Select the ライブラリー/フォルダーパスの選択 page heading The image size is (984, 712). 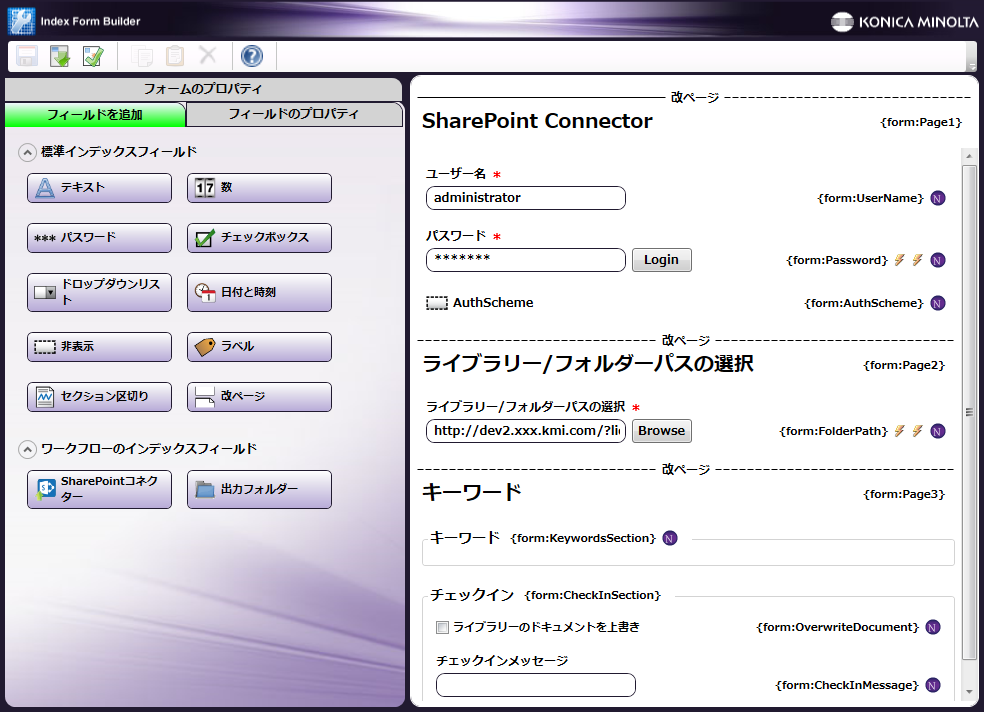tap(588, 364)
